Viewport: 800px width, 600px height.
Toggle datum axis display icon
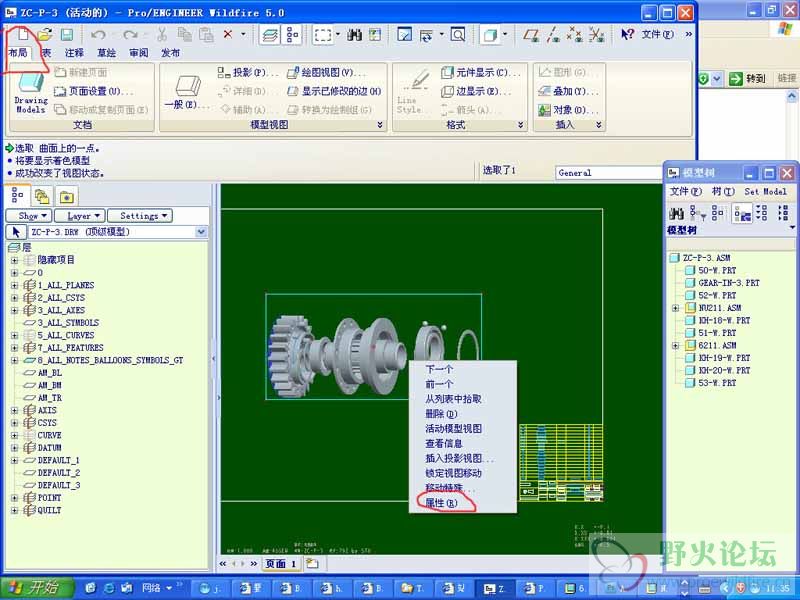tap(553, 35)
